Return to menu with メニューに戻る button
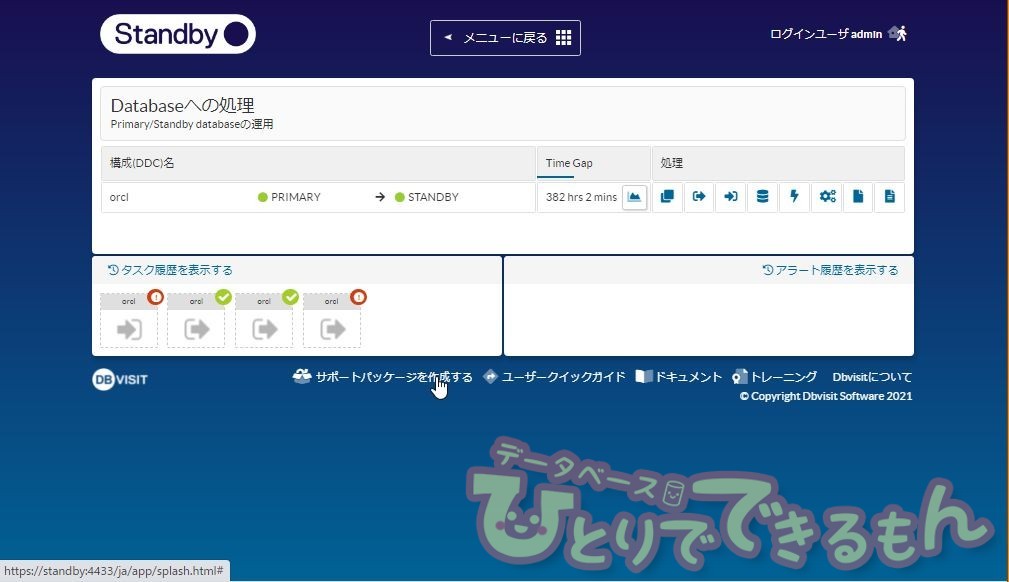The image size is (1009, 582). click(x=505, y=38)
